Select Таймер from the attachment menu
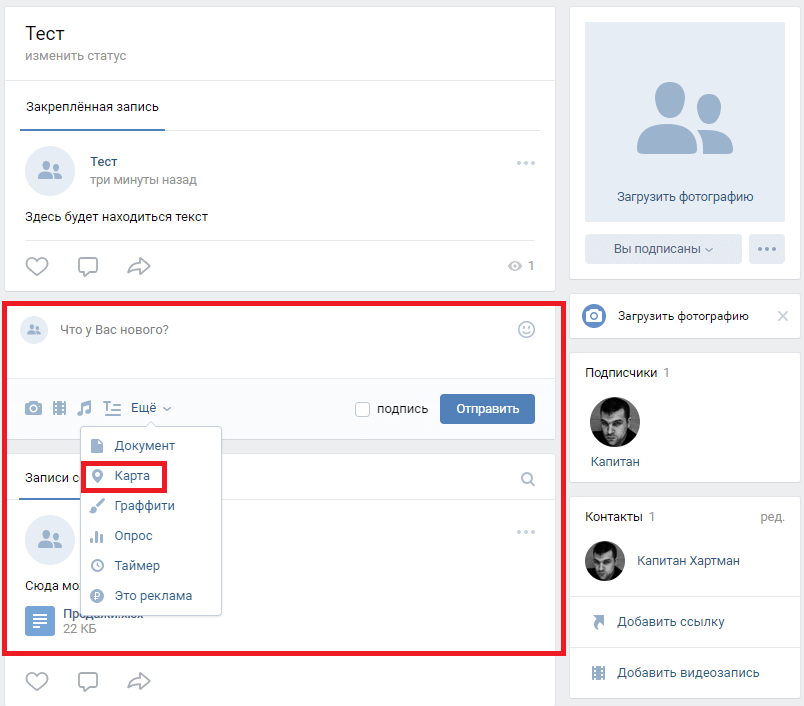 pyautogui.click(x=137, y=566)
